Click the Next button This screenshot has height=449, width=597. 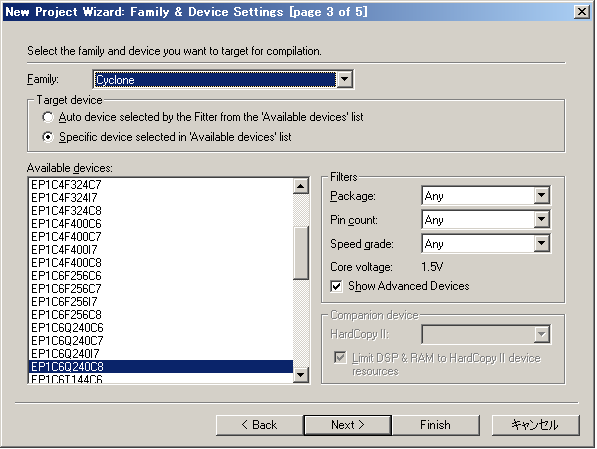point(348,425)
